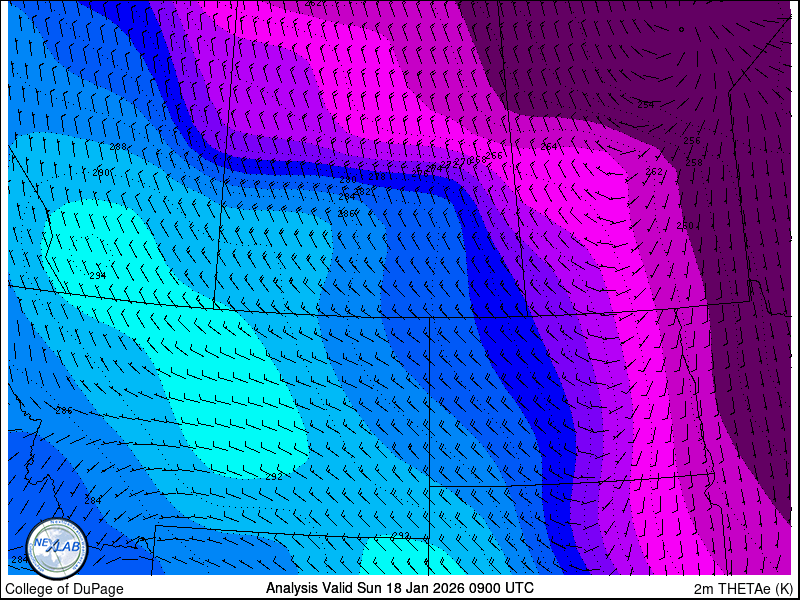Click the 280 contour label
Viewport: 800px width, 600px height.
348,180
